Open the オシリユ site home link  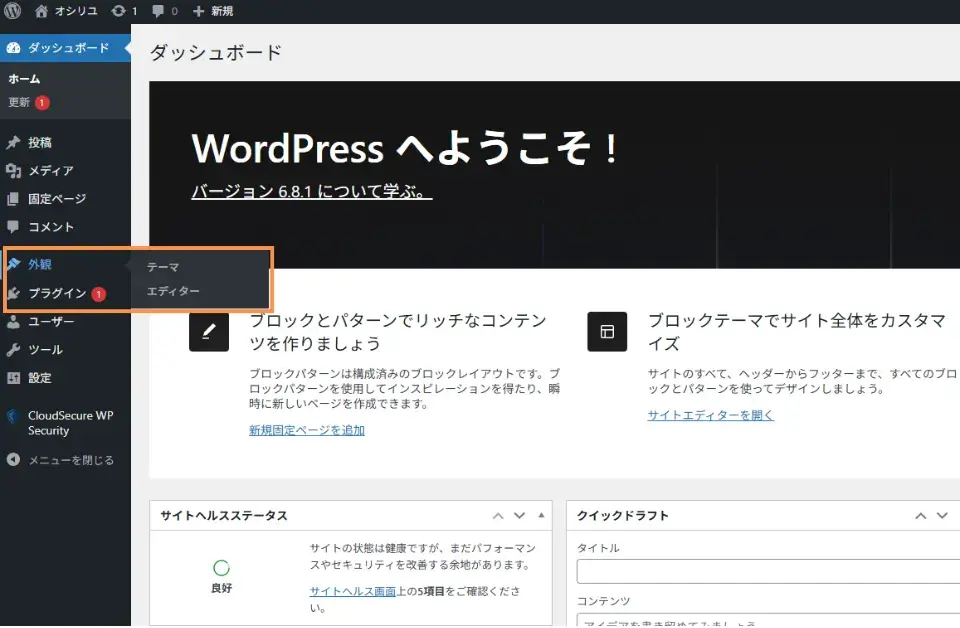[66, 10]
